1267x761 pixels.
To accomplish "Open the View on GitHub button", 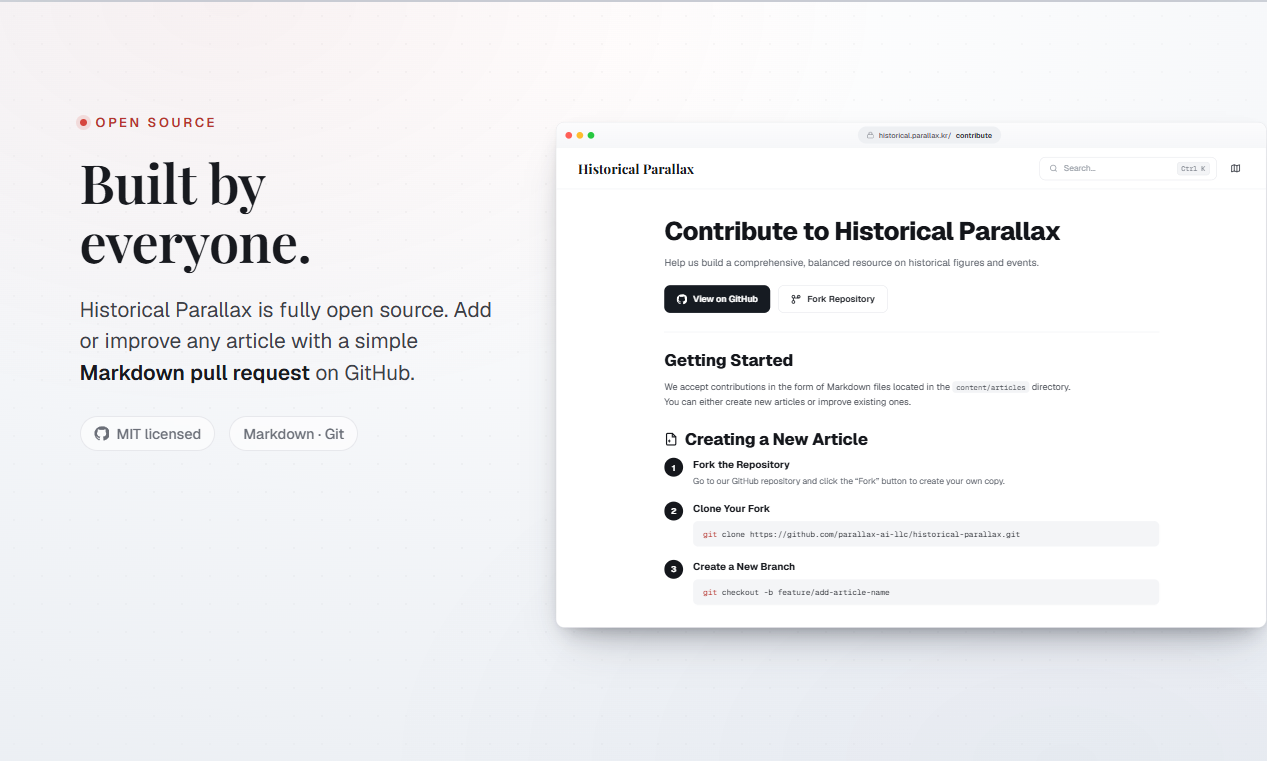I will (x=717, y=299).
